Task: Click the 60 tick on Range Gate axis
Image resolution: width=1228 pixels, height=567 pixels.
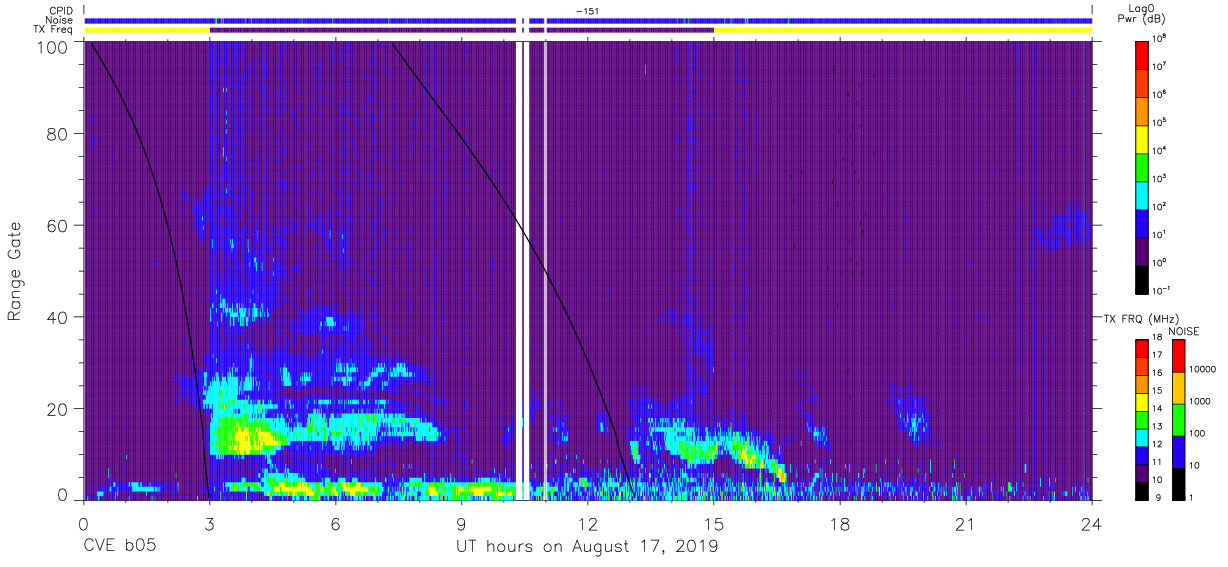Action: [56, 225]
